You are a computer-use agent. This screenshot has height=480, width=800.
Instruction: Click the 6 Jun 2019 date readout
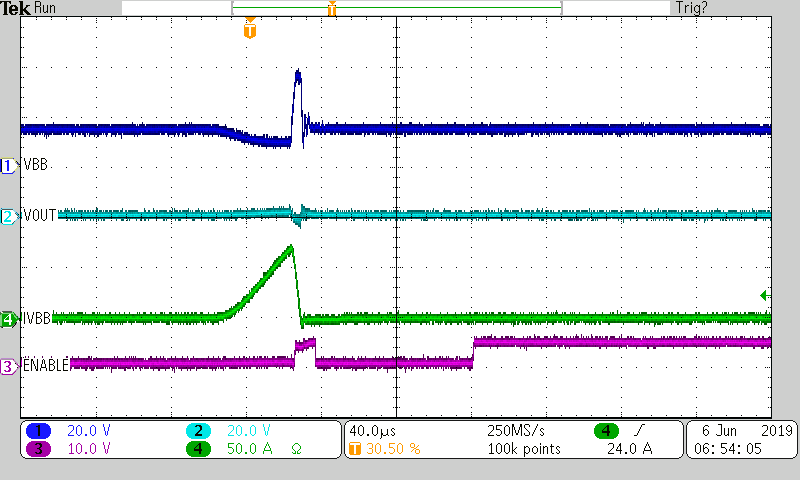point(747,431)
